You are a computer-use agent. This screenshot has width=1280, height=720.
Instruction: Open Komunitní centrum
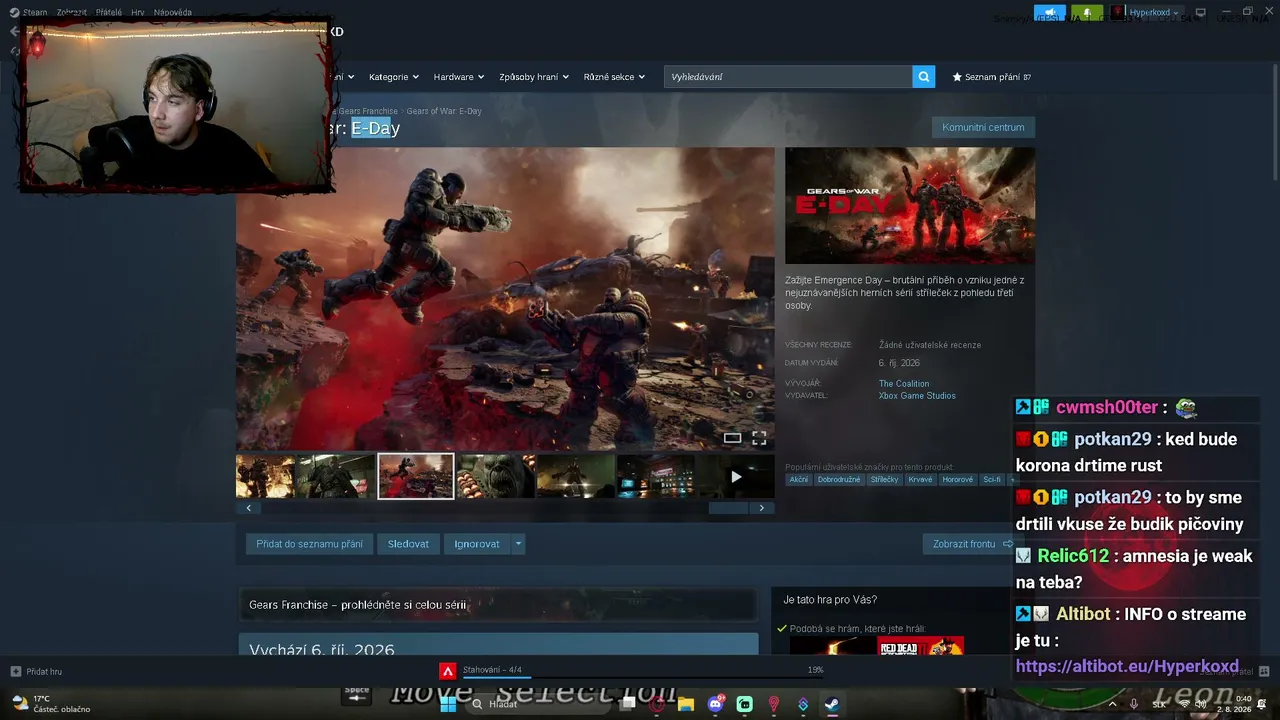[x=983, y=127]
